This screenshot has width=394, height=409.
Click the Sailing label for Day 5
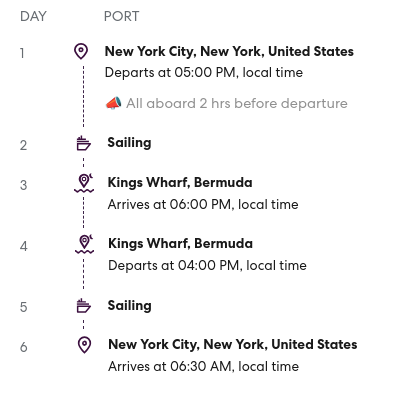[x=130, y=306]
